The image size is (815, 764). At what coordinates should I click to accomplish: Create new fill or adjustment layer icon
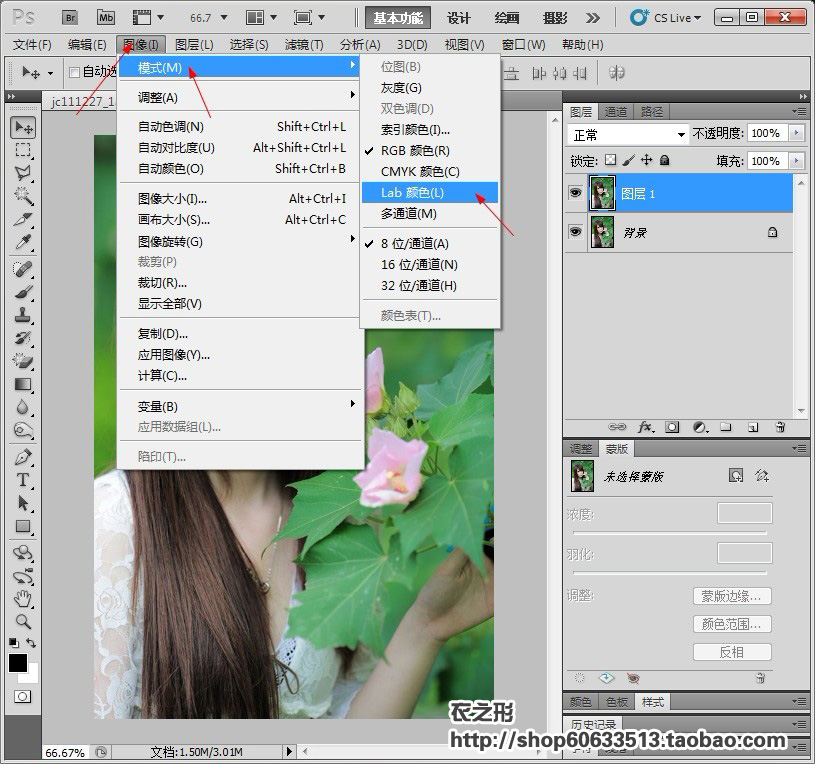pos(700,427)
